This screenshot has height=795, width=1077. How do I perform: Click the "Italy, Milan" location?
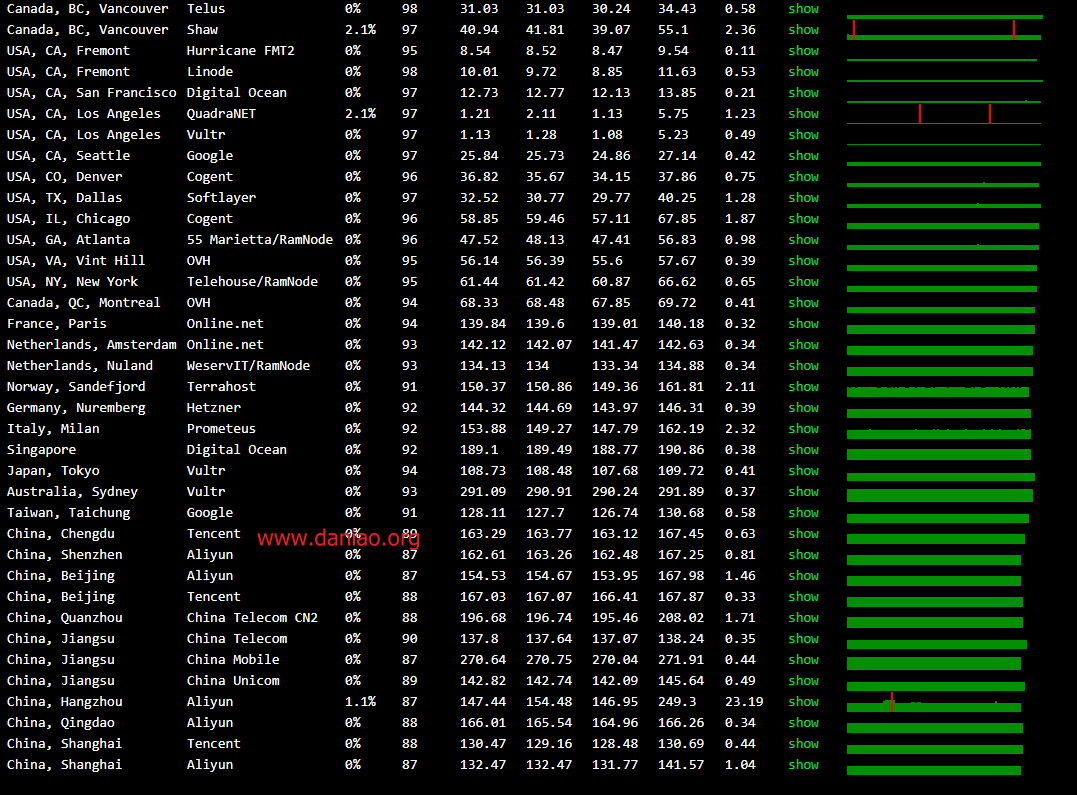pos(53,429)
